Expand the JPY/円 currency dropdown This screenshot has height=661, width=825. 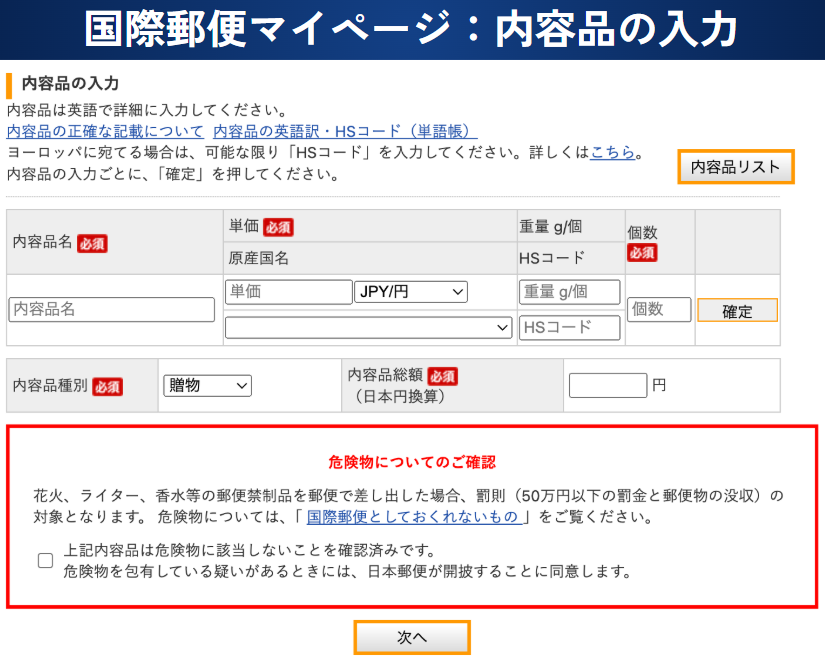tap(411, 292)
